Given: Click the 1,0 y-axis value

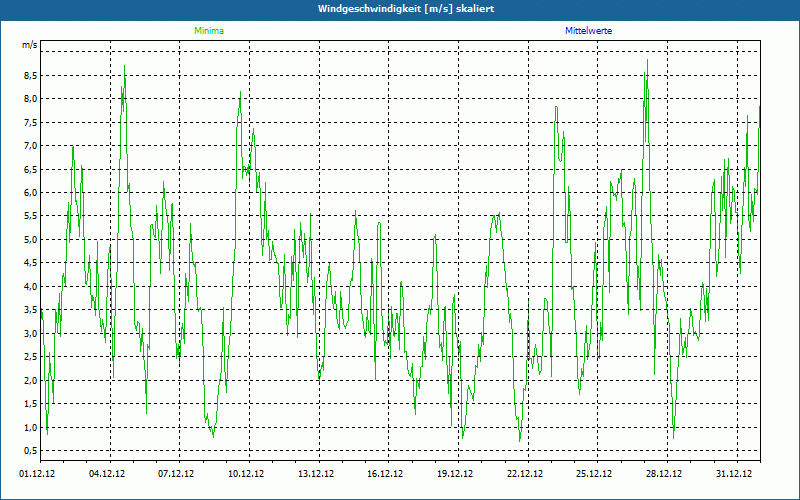Looking at the screenshot, I should (31, 428).
